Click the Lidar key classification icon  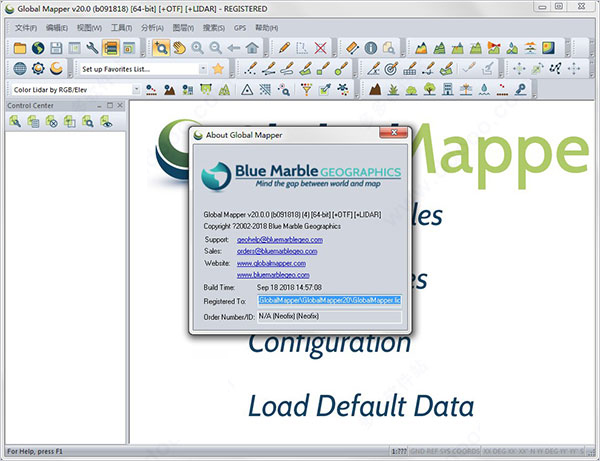[521, 90]
